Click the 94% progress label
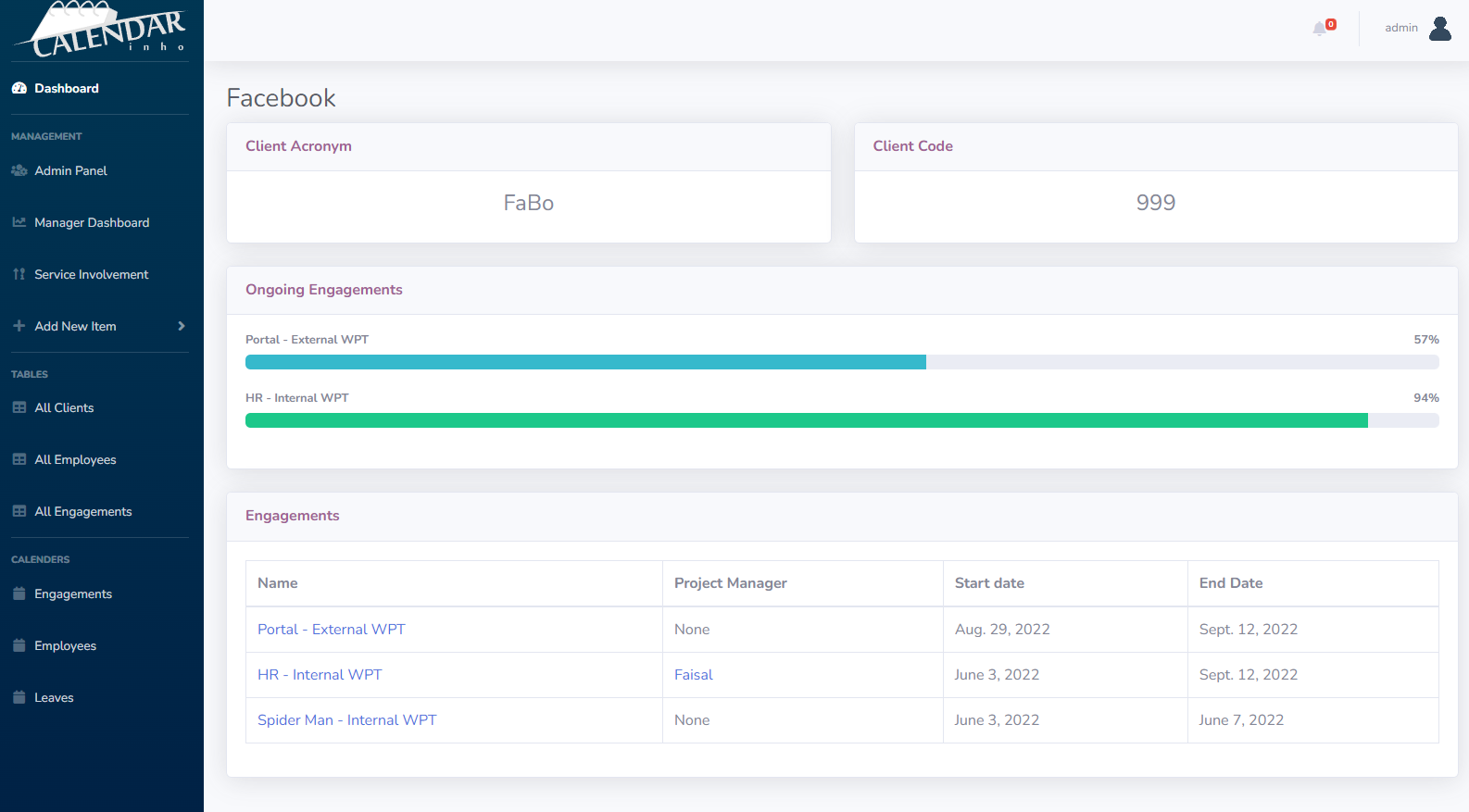Image resolution: width=1469 pixels, height=812 pixels. tap(1426, 398)
